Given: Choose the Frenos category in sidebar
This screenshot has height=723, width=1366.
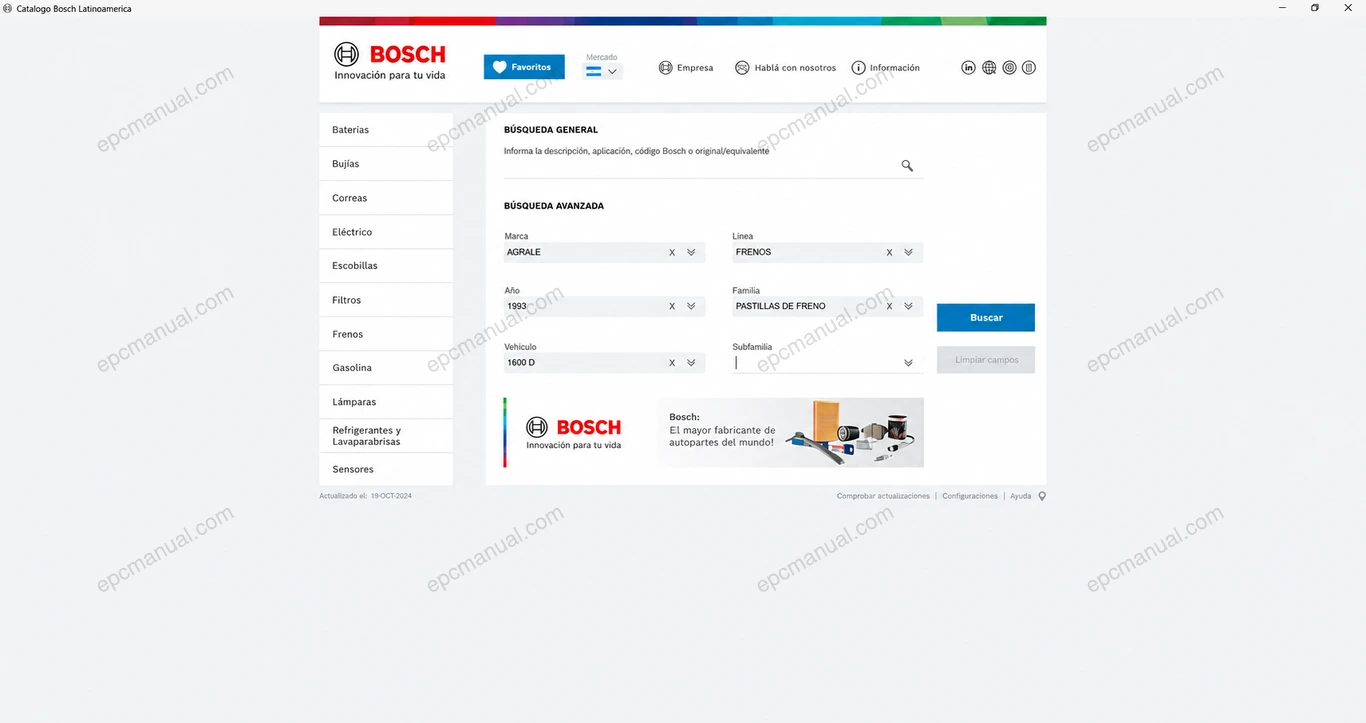Looking at the screenshot, I should 386,334.
